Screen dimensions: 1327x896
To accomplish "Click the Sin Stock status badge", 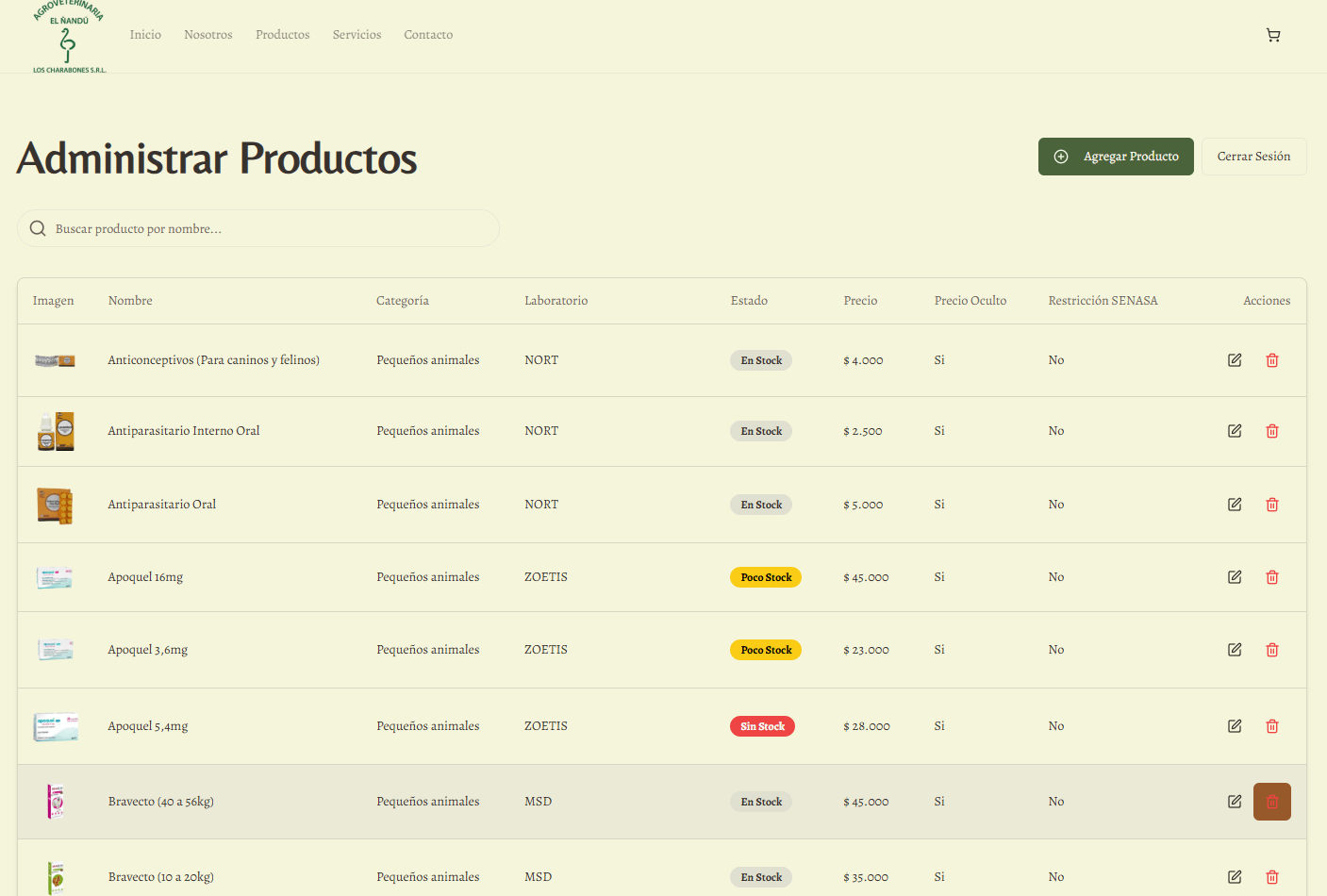I will click(x=762, y=726).
